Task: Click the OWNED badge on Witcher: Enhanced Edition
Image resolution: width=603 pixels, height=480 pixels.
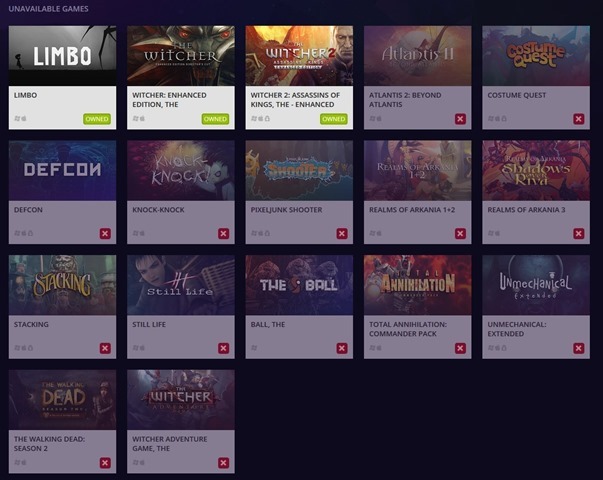Action: tap(215, 119)
